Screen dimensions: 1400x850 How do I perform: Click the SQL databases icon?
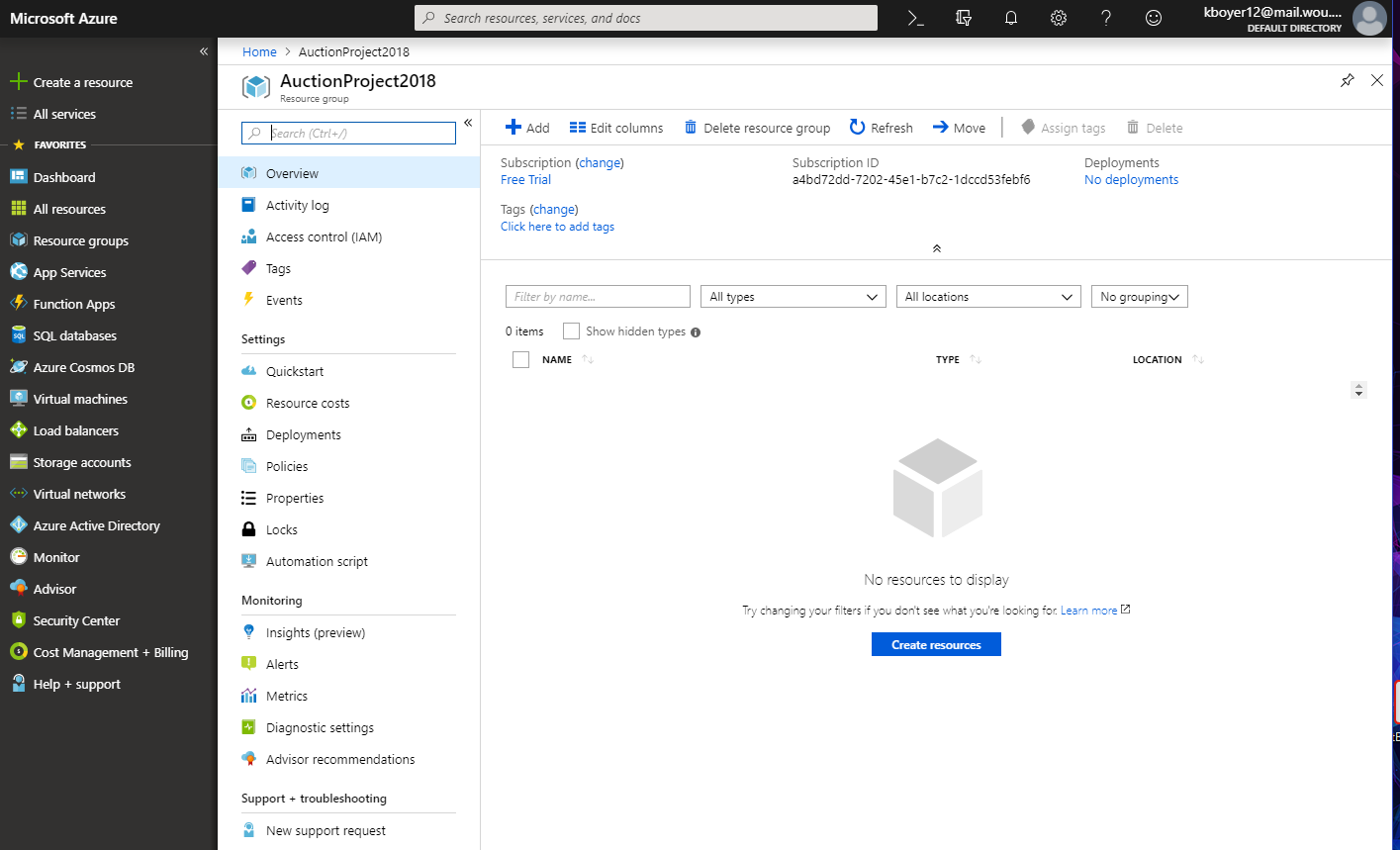pos(18,335)
